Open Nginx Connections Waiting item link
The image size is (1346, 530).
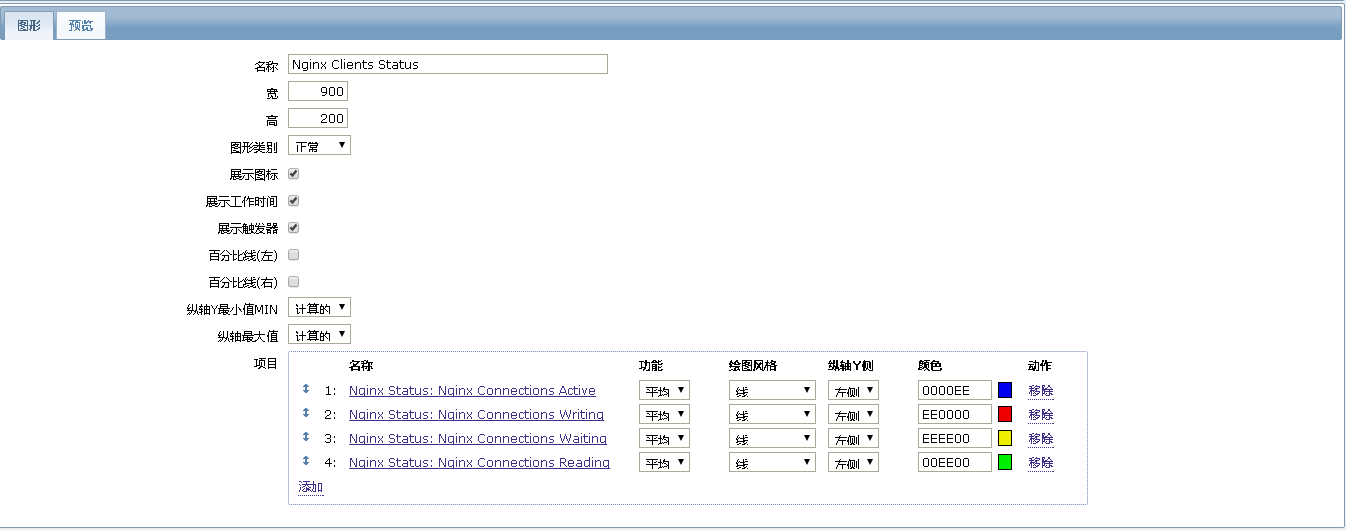pyautogui.click(x=478, y=438)
